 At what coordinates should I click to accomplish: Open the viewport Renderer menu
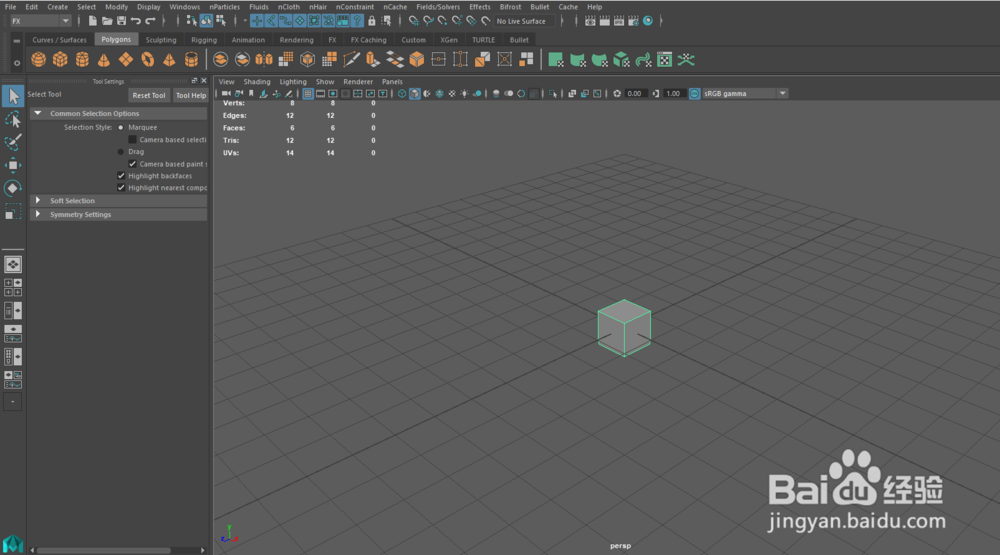point(358,82)
